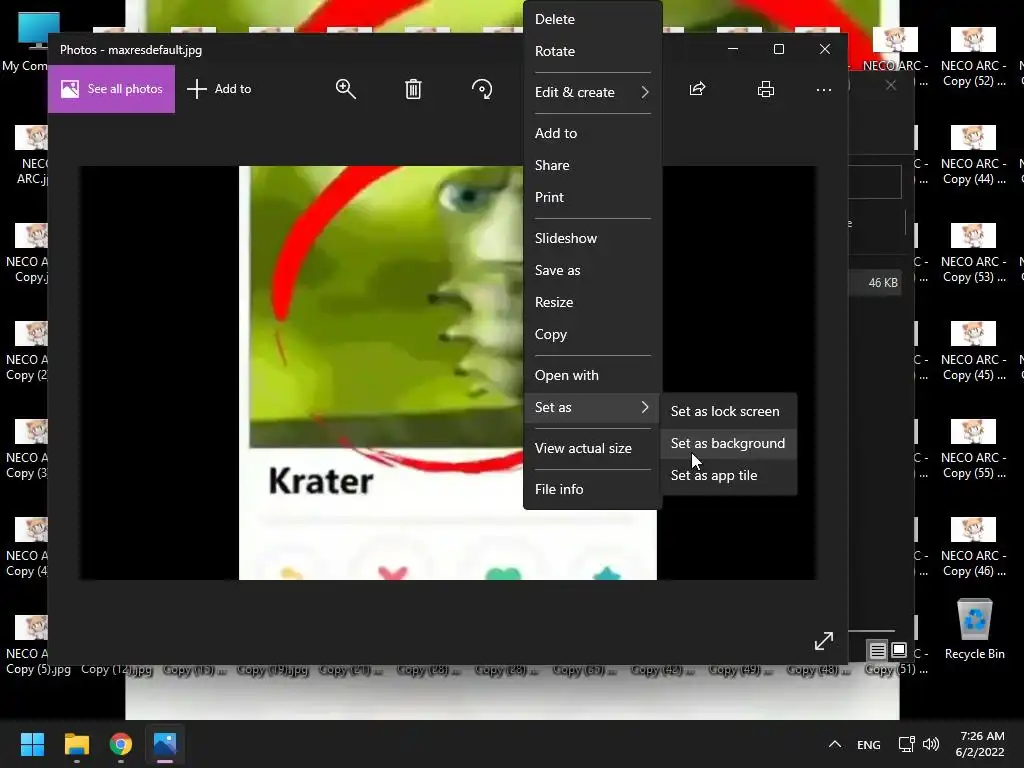Viewport: 1024px width, 768px height.
Task: Click the 46 KB size entry behind Photos
Action: (883, 283)
